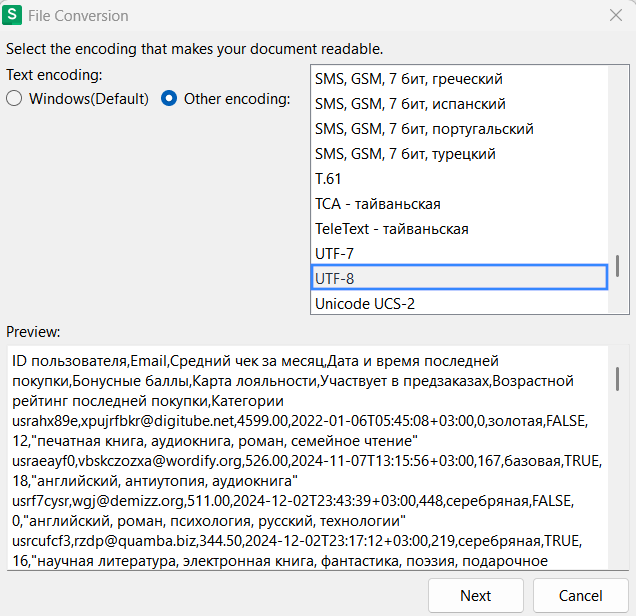The width and height of the screenshot is (636, 616).
Task: Select the T.61 encoding entry
Action: [459, 179]
